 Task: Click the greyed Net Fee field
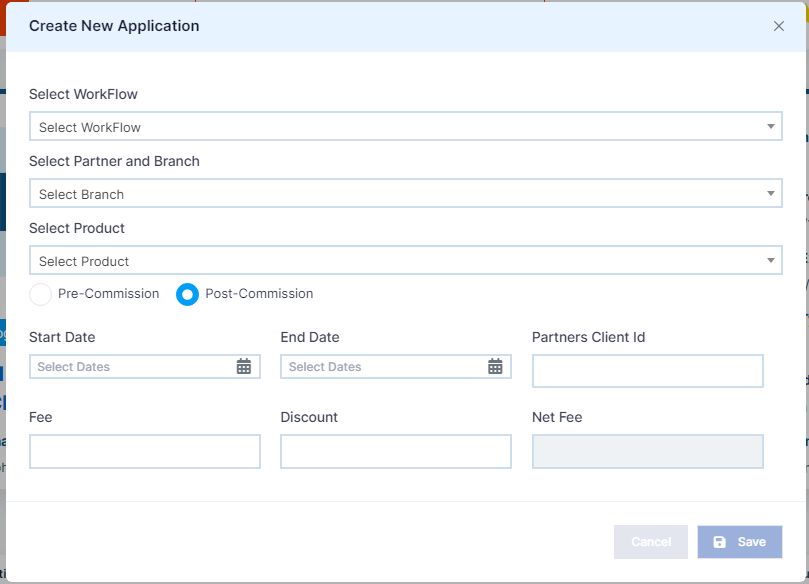pyautogui.click(x=648, y=451)
